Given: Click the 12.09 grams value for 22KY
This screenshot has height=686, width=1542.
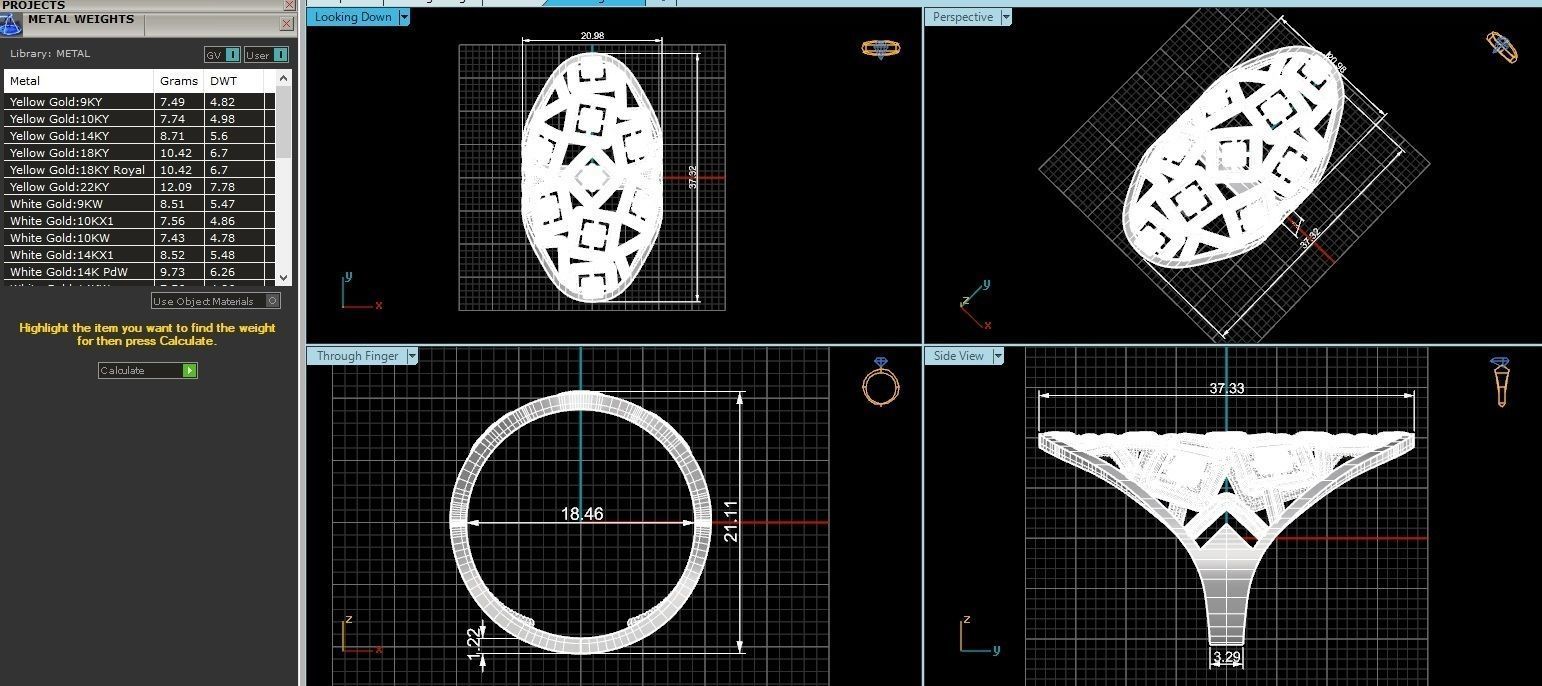Looking at the screenshot, I should pos(175,187).
